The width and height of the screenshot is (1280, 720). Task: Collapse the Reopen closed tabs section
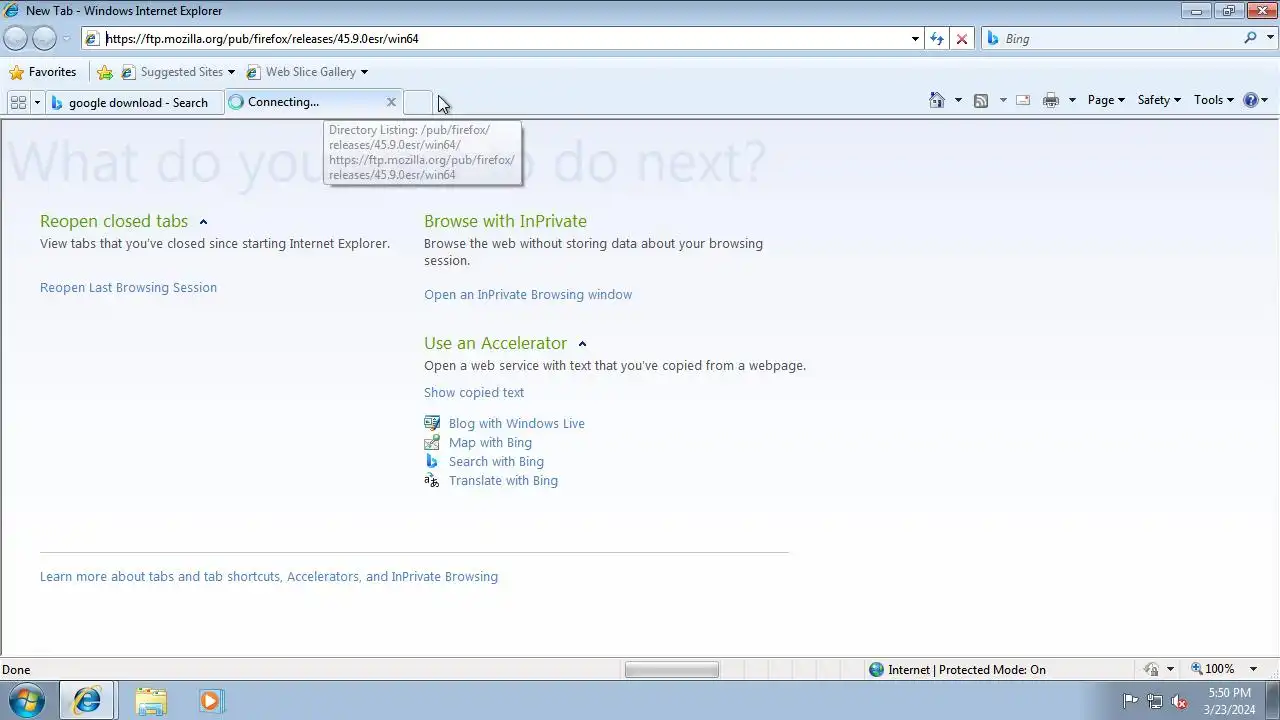tap(203, 222)
